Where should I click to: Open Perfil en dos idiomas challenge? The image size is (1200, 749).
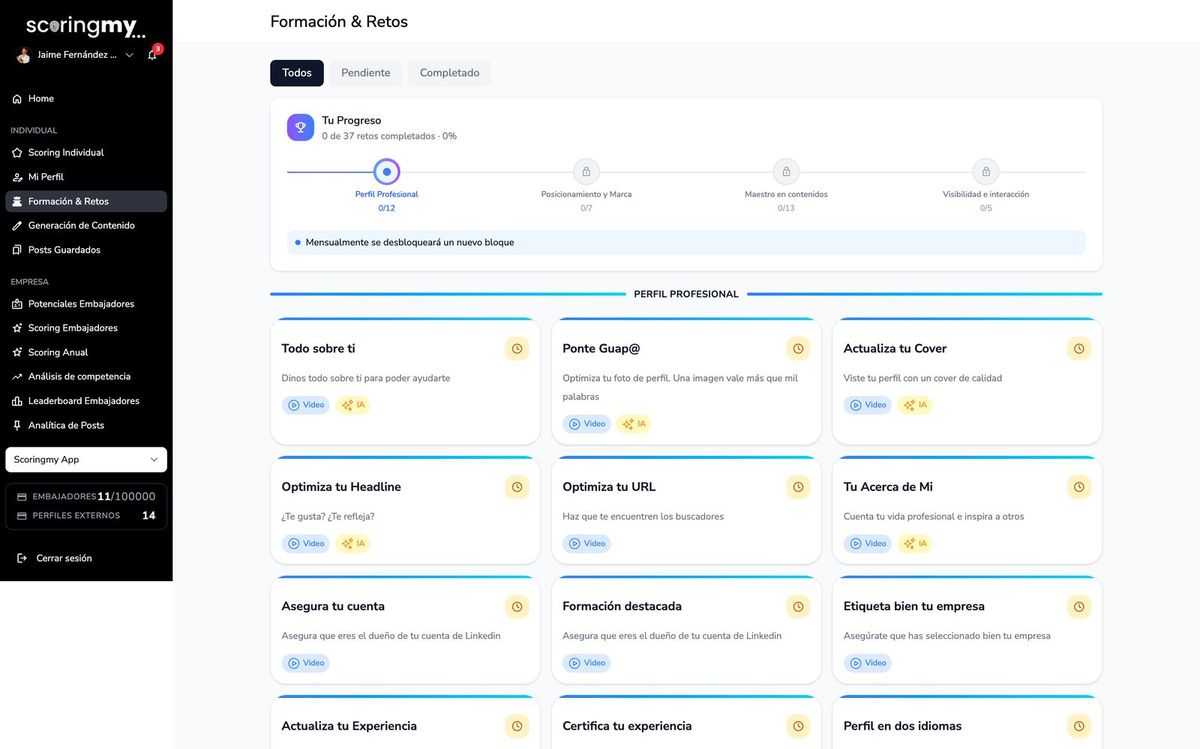point(967,722)
